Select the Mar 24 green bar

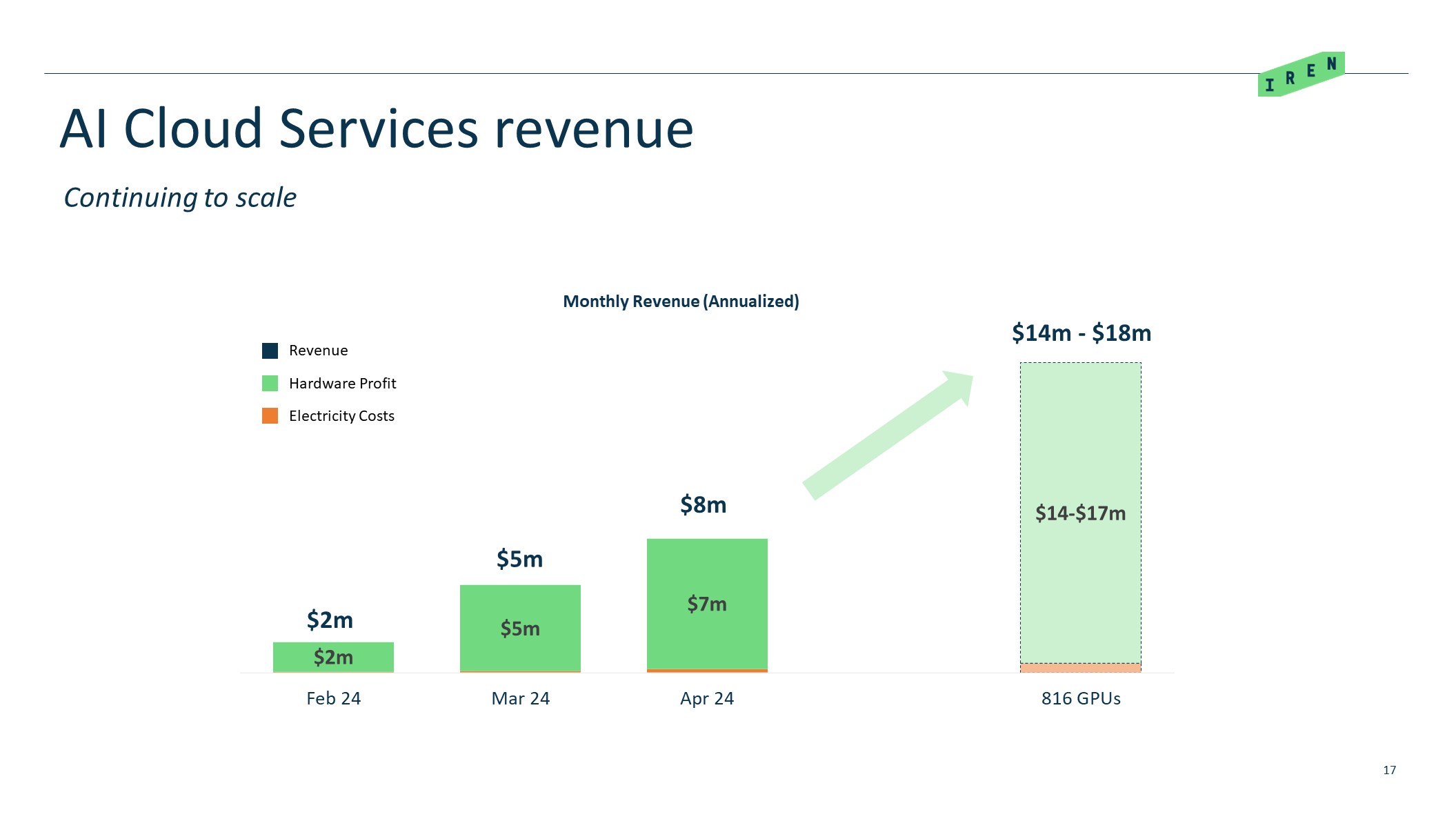[520, 607]
